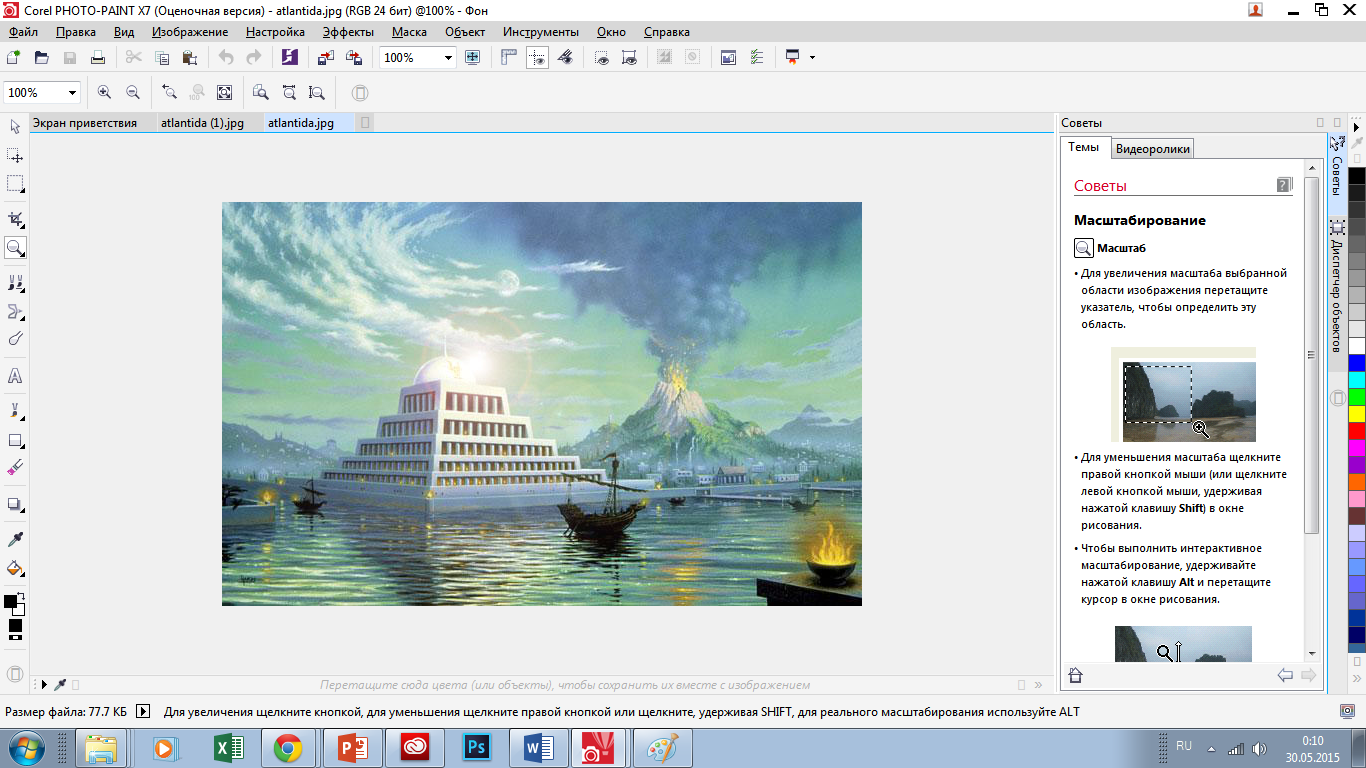
Task: Select the Pick (arrow) tool in the toolbox
Action: [x=15, y=127]
